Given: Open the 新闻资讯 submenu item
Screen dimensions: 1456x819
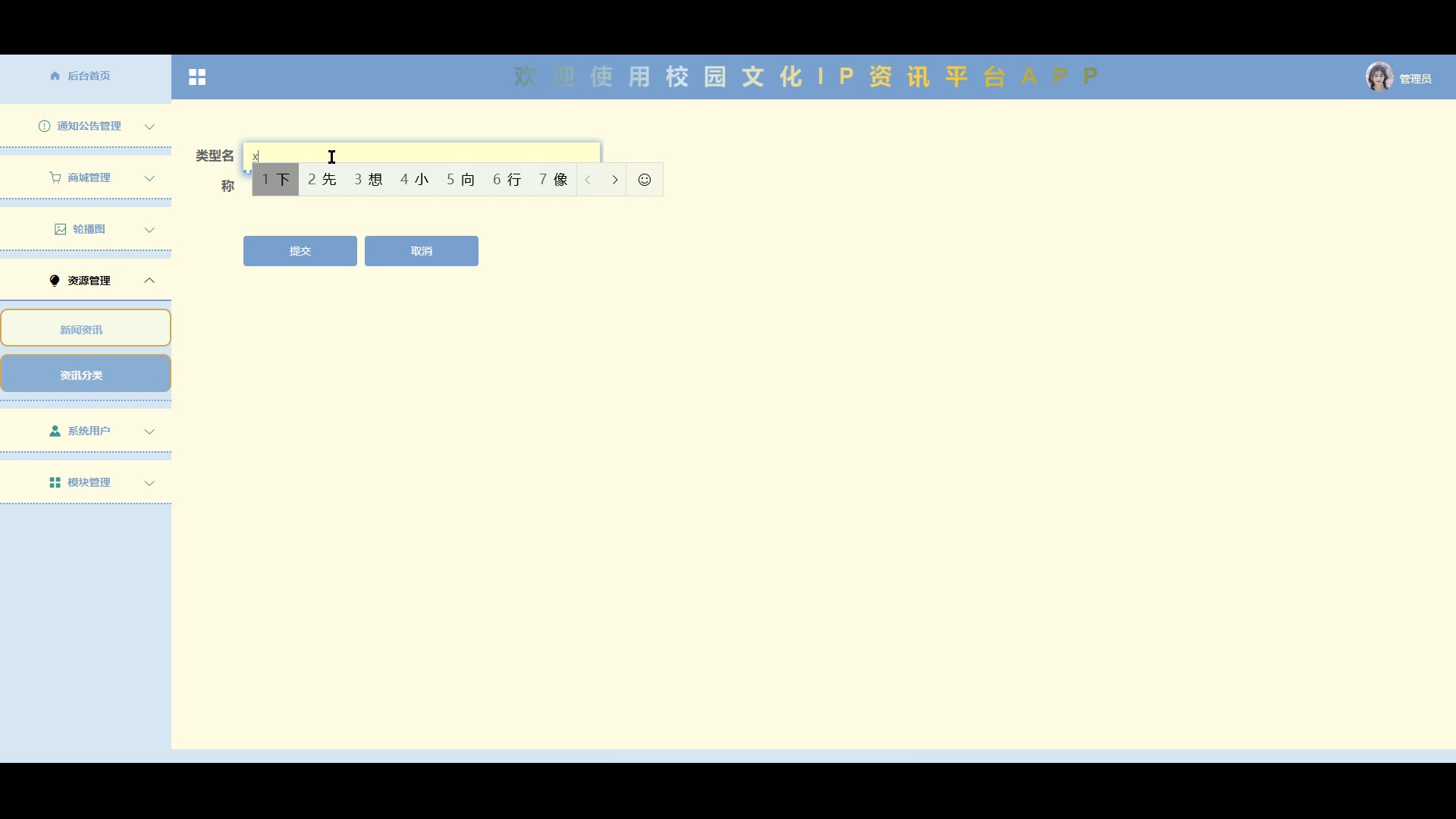Looking at the screenshot, I should 85,328.
